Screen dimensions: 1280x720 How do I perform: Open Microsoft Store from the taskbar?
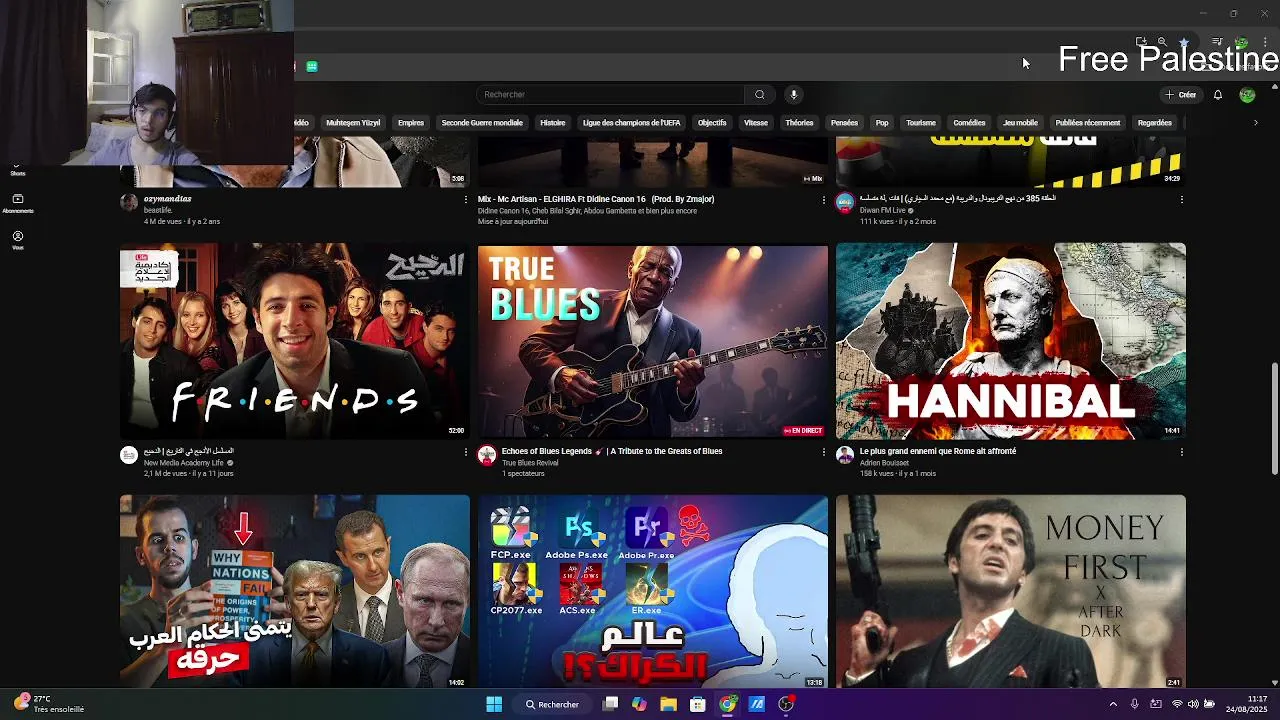pyautogui.click(x=698, y=704)
